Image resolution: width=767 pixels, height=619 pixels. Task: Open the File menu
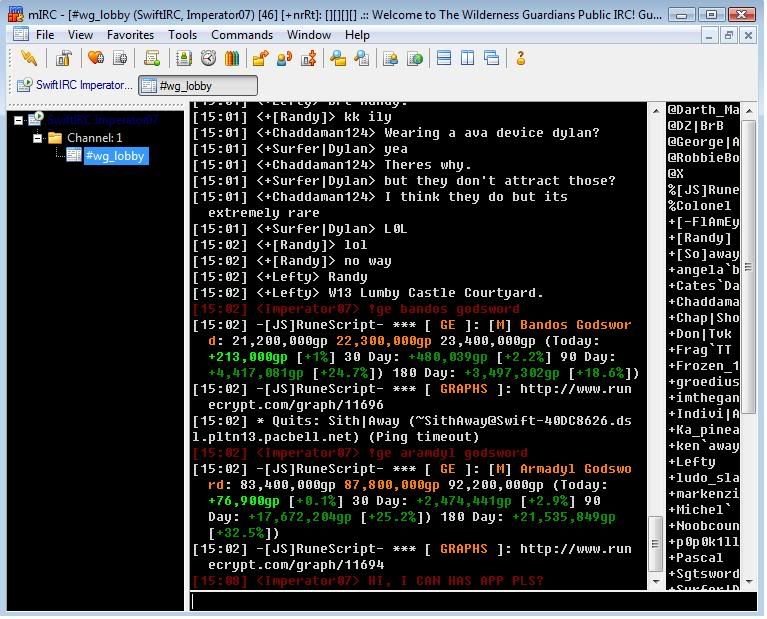pos(45,35)
